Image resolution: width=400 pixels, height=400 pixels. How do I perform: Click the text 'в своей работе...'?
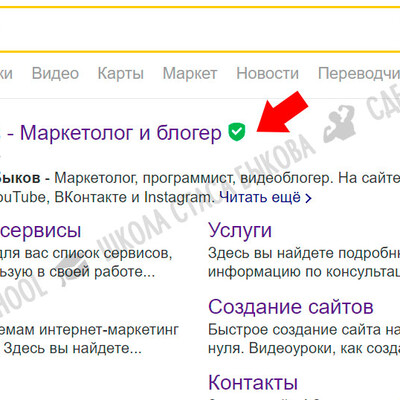[x=96, y=272]
